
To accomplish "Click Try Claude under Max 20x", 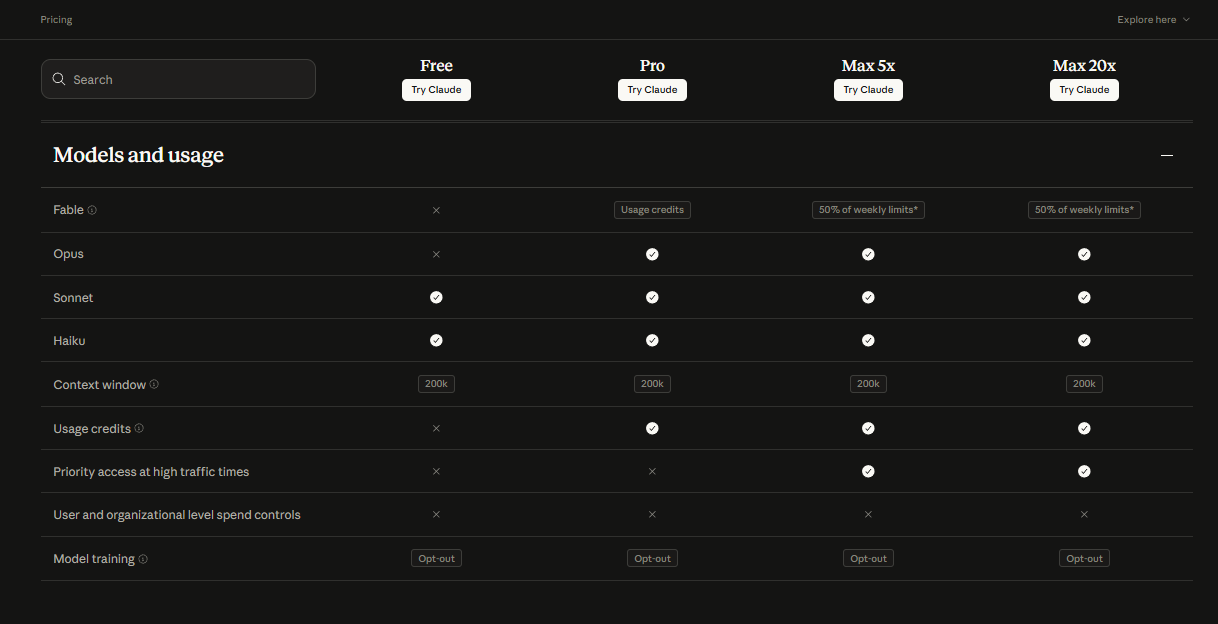I will click(1084, 90).
